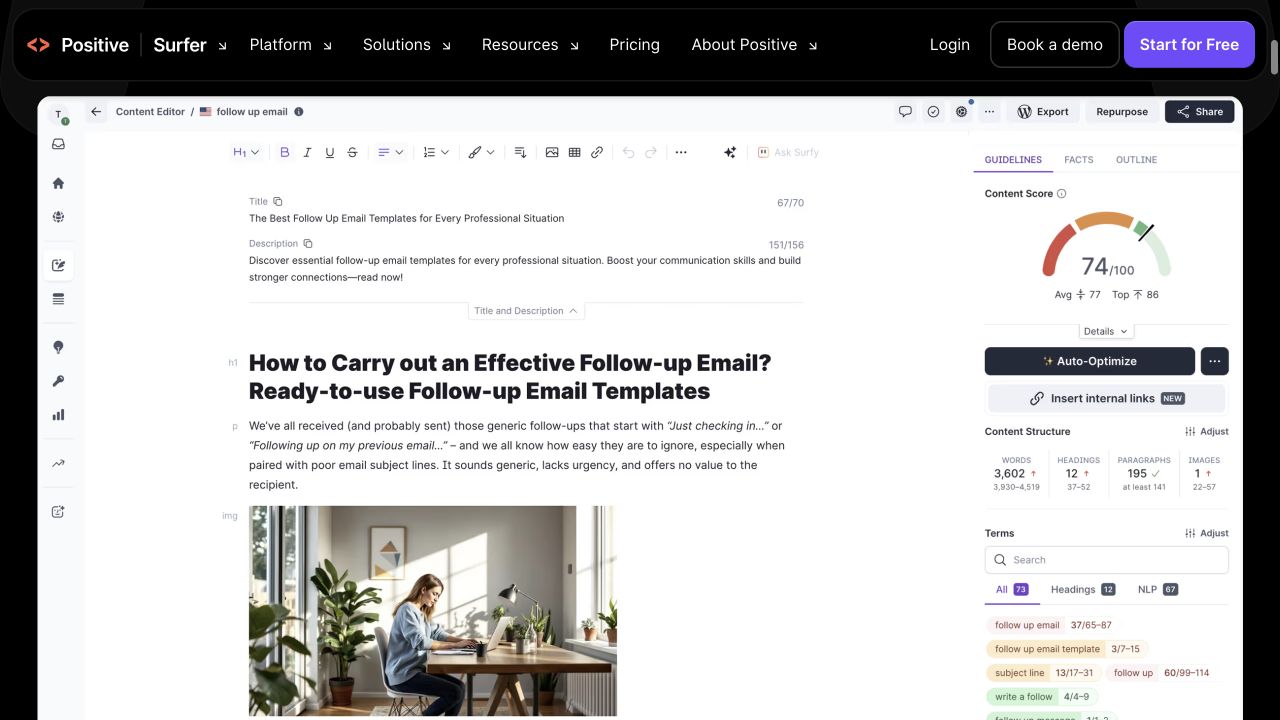Insert a hyperlink from the toolbar
1280x720 pixels.
pos(597,152)
